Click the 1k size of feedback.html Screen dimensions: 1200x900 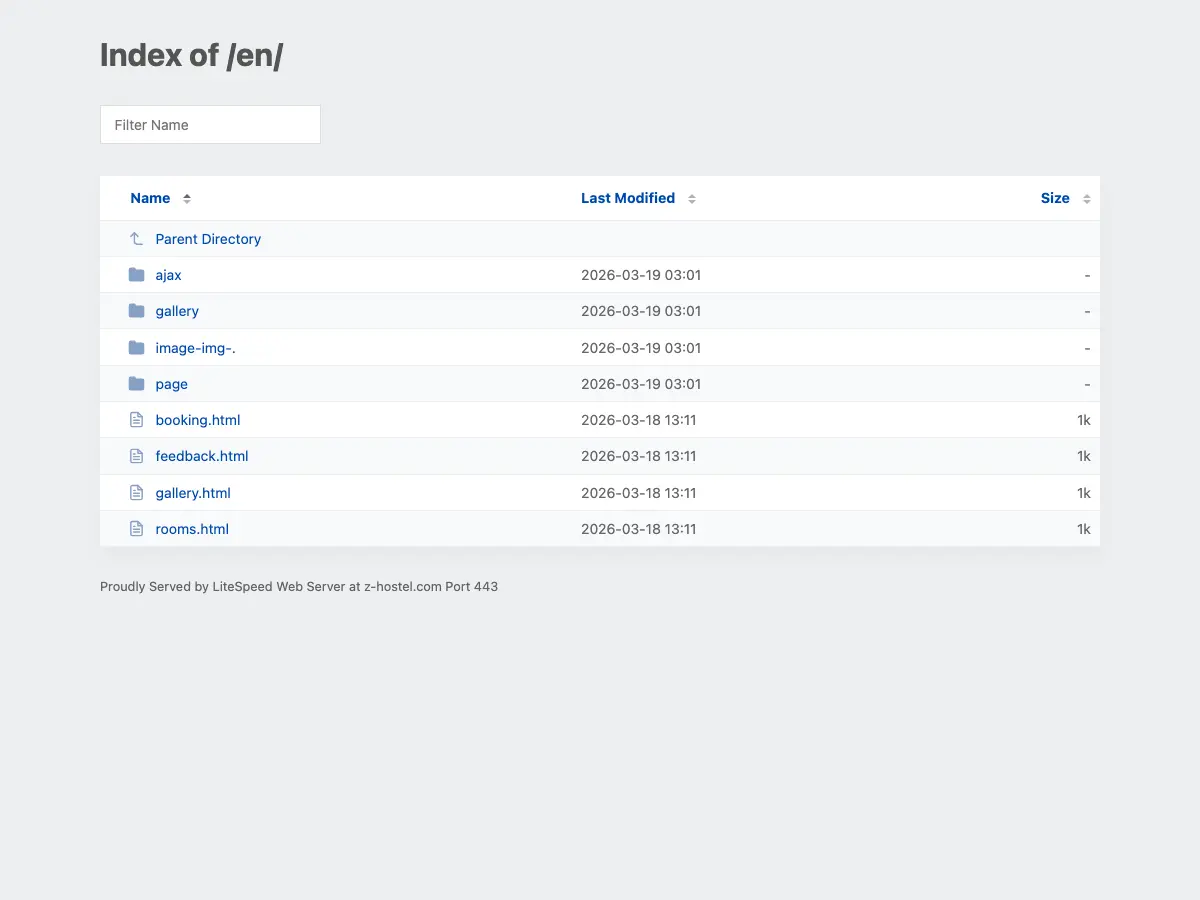tap(1083, 456)
